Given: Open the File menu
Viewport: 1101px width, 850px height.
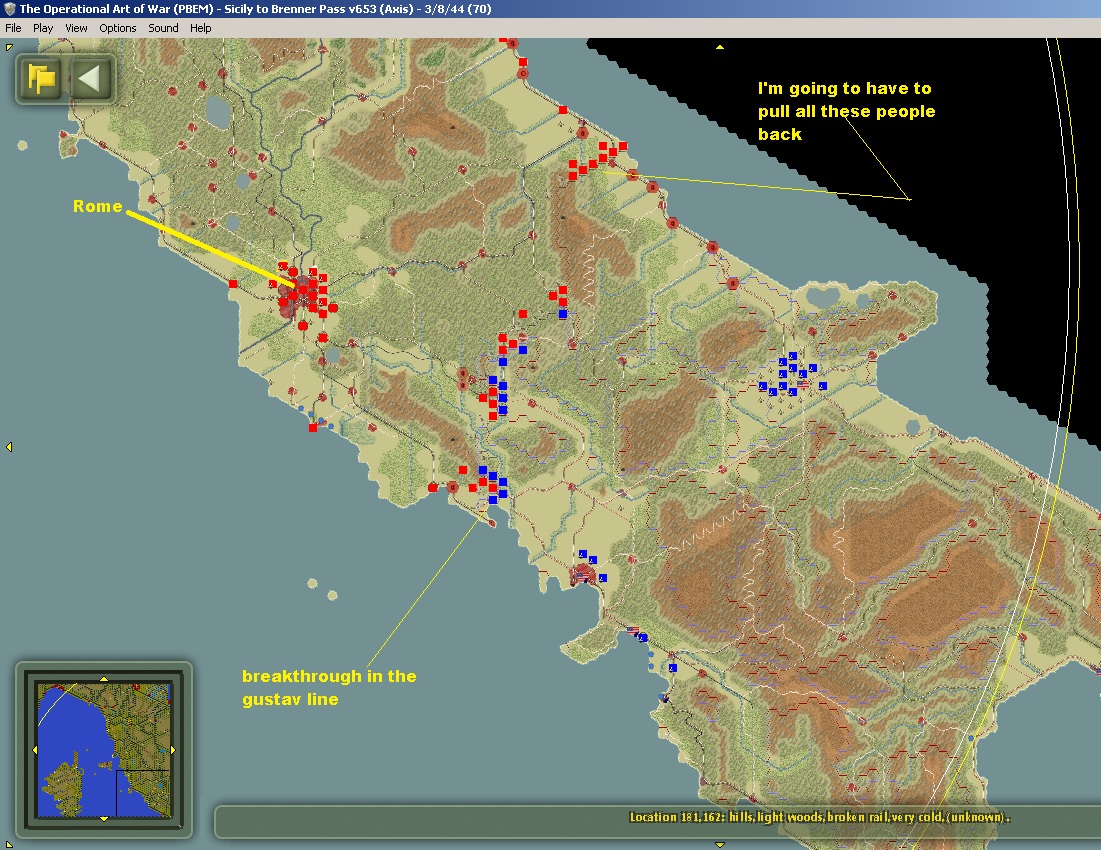Looking at the screenshot, I should click(x=13, y=28).
